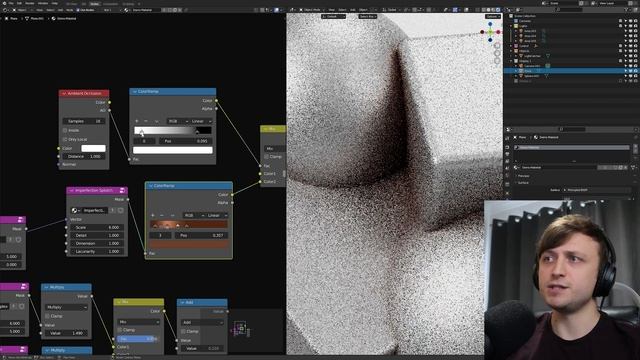Open Window menu
The image size is (640, 360).
[43, 3]
